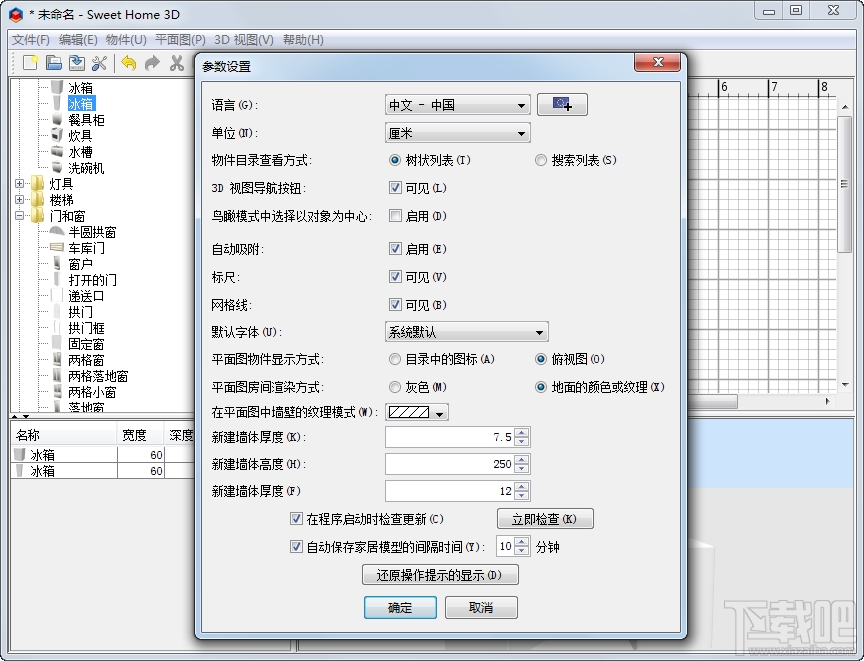
Task: Click the 取消 button
Action: click(x=481, y=608)
